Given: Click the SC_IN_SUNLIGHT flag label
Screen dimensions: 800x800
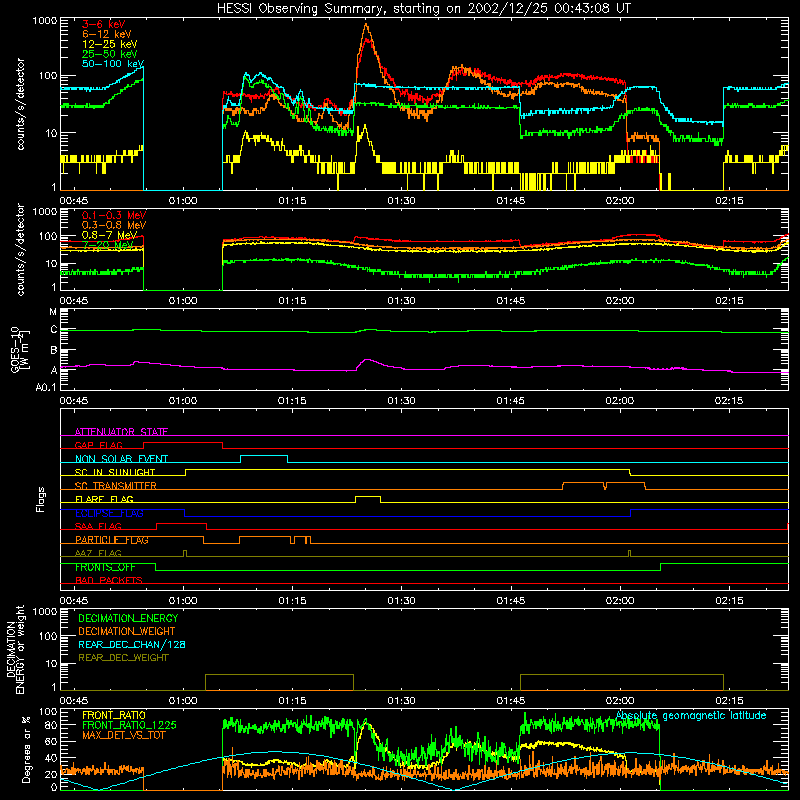Looking at the screenshot, I should coord(115,472).
